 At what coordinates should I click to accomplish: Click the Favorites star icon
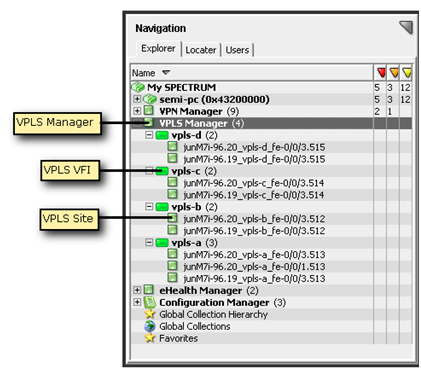[150, 338]
